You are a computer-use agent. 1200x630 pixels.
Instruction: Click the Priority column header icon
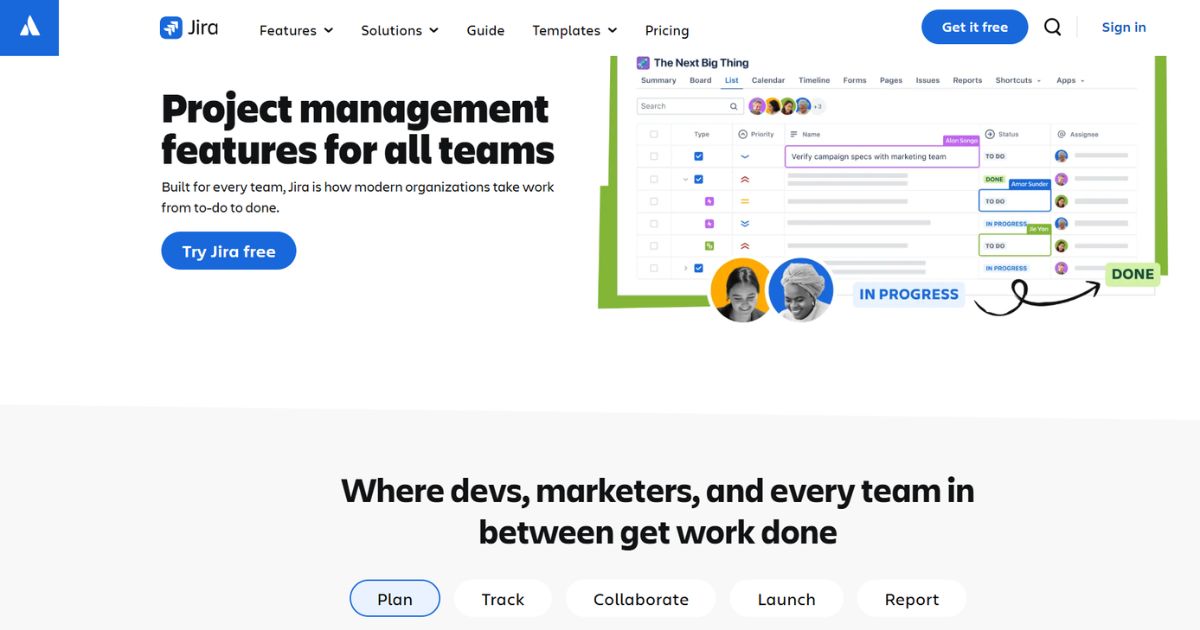[743, 134]
